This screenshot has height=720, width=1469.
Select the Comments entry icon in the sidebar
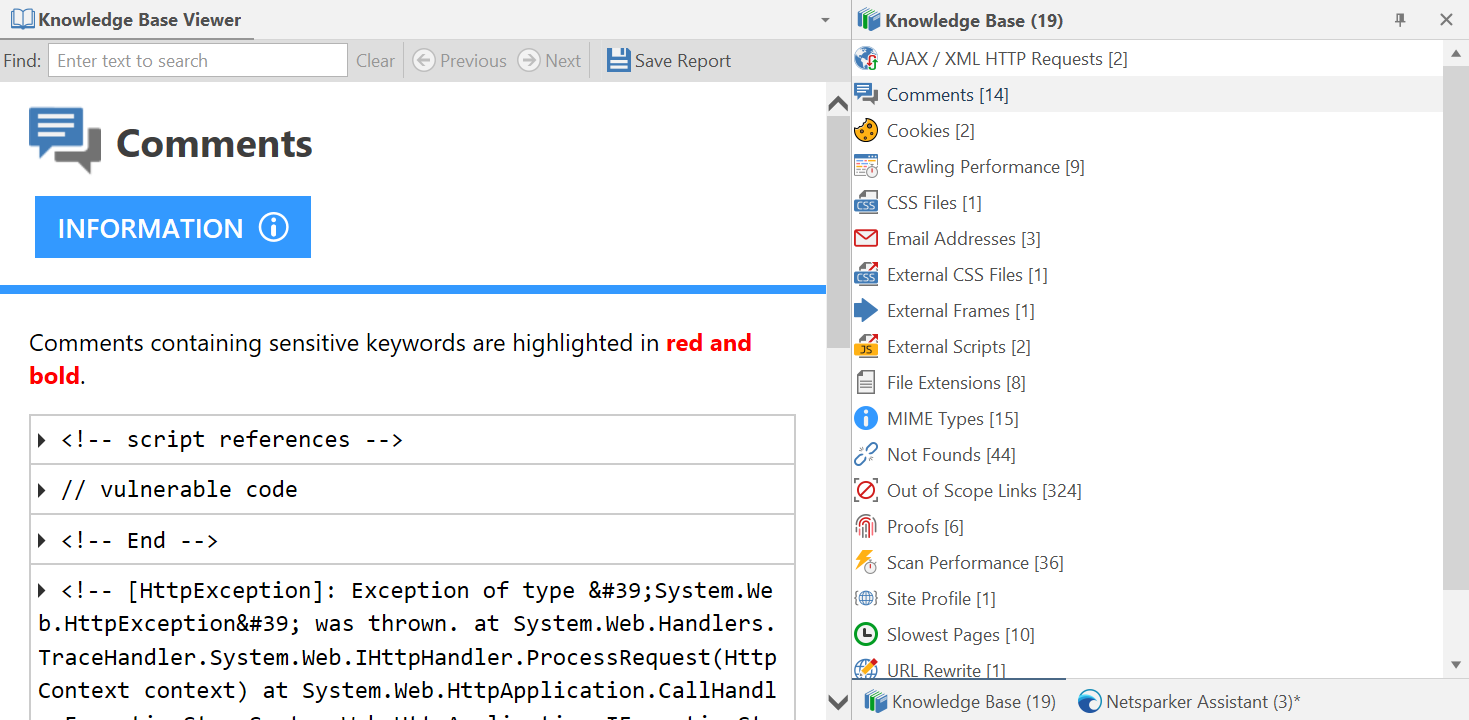[x=864, y=94]
